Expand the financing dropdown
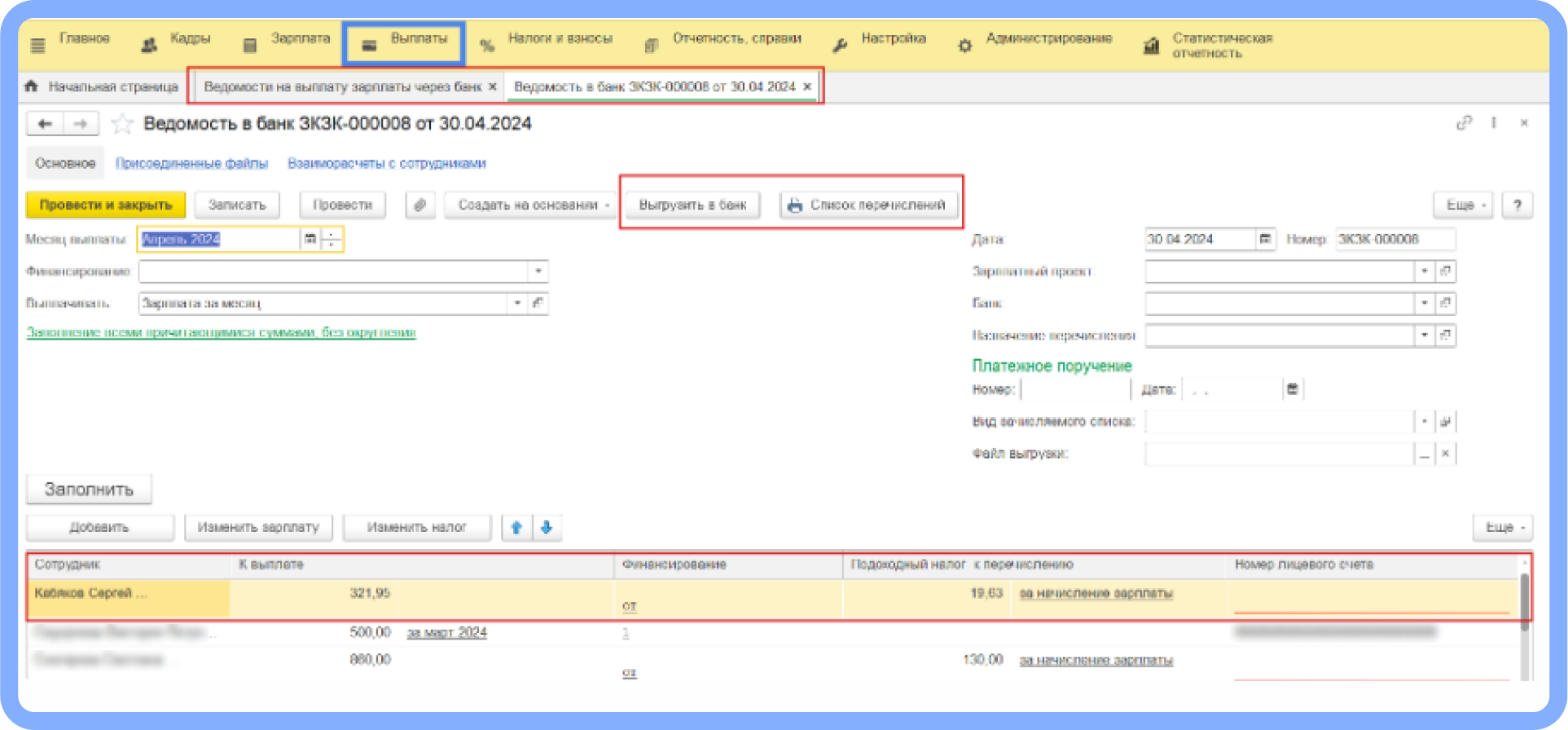This screenshot has width=1568, height=730. 538,270
